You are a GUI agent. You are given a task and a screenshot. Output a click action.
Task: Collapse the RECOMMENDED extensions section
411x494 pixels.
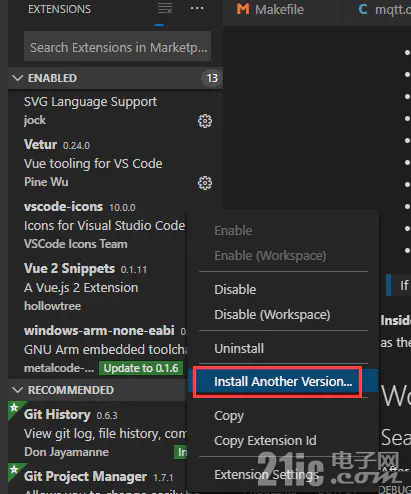pos(17,390)
